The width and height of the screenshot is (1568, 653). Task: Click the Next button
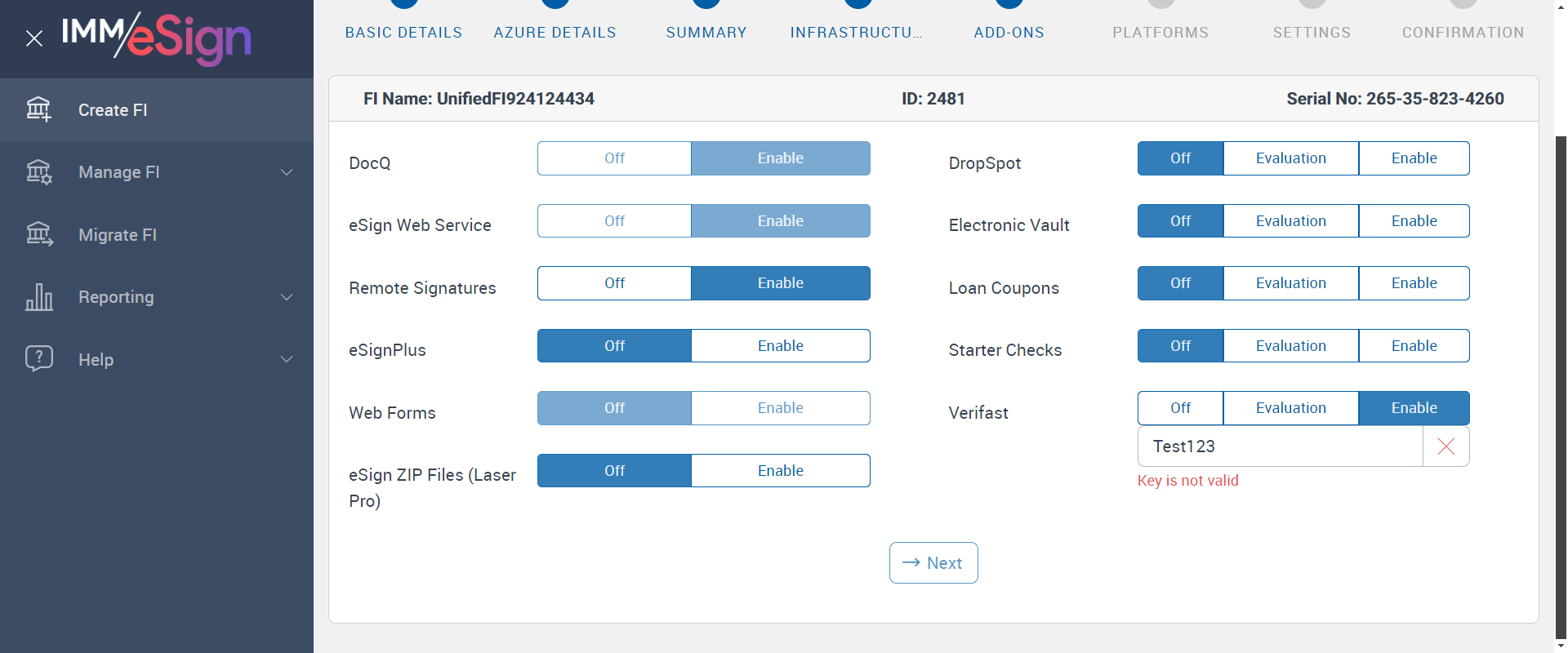tap(933, 563)
